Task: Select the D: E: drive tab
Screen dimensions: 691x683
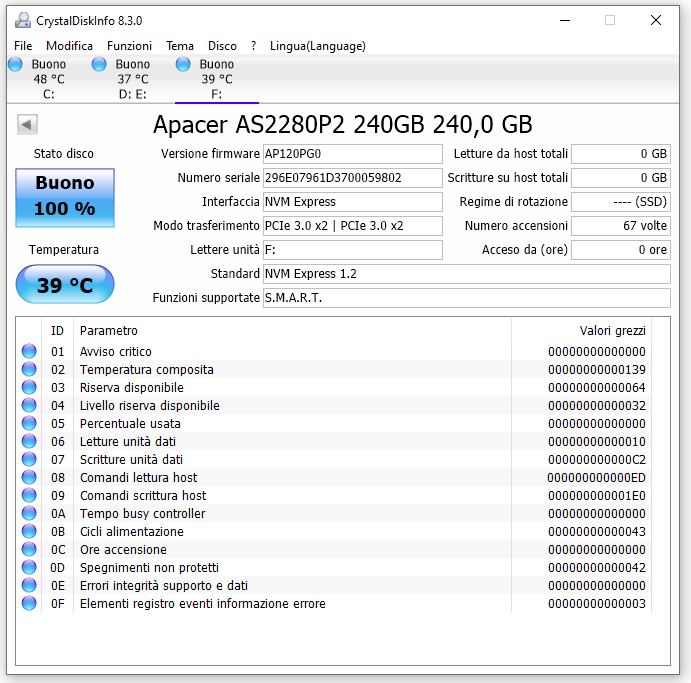Action: 133,79
